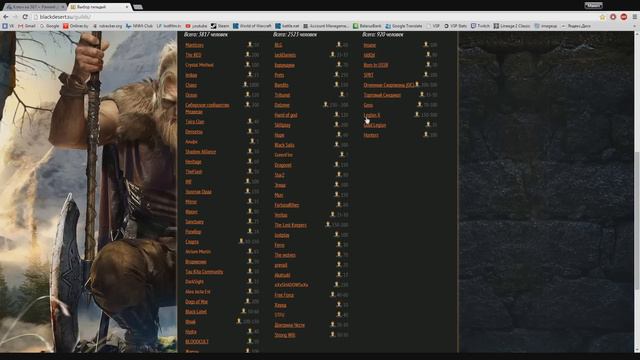Open the NNM-Club bookmark
Viewport: 640px width, 360px height.
[139, 26]
